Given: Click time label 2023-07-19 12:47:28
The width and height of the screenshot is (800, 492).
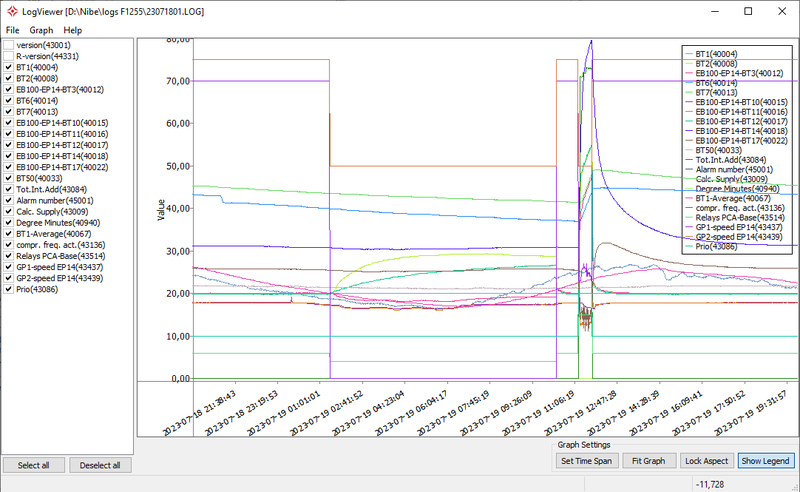Looking at the screenshot, I should coord(581,414).
